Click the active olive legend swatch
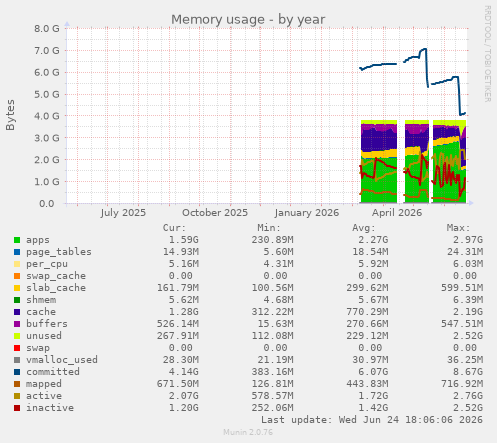The width and height of the screenshot is (497, 443). 17,396
